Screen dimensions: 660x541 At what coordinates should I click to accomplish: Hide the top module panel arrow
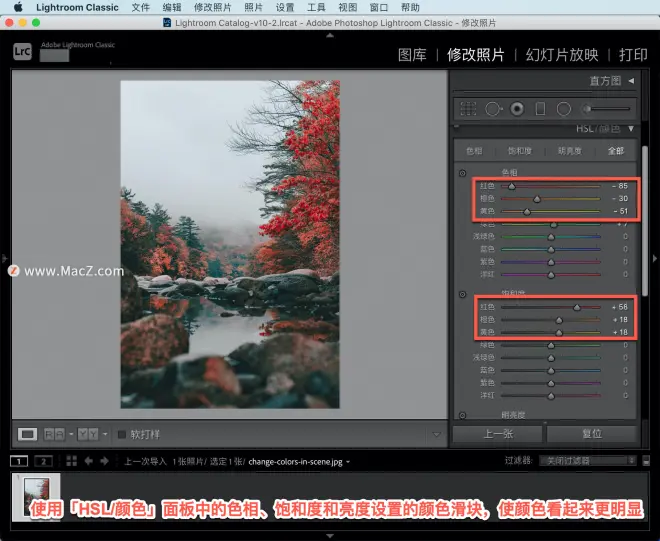330,35
